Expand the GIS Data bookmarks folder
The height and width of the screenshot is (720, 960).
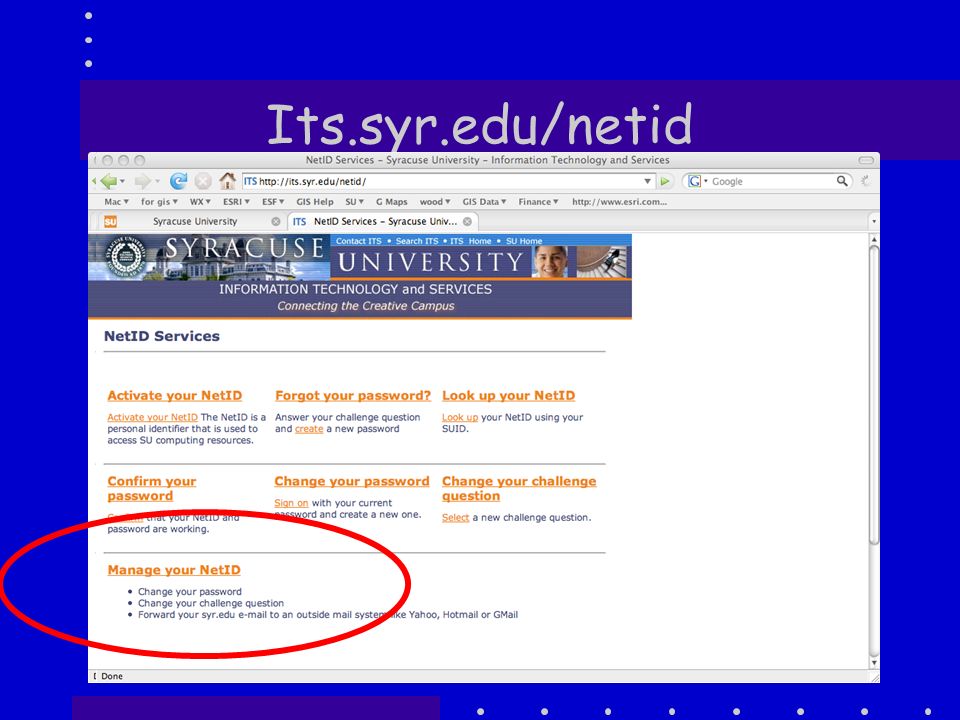[484, 201]
